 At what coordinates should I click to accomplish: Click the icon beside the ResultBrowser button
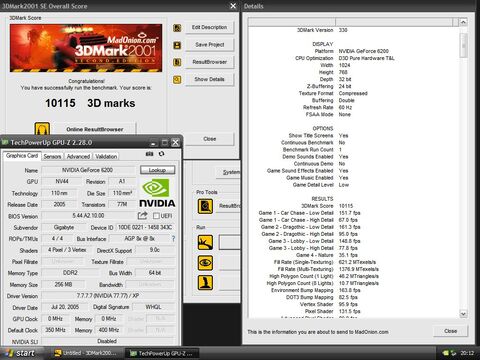(x=177, y=62)
